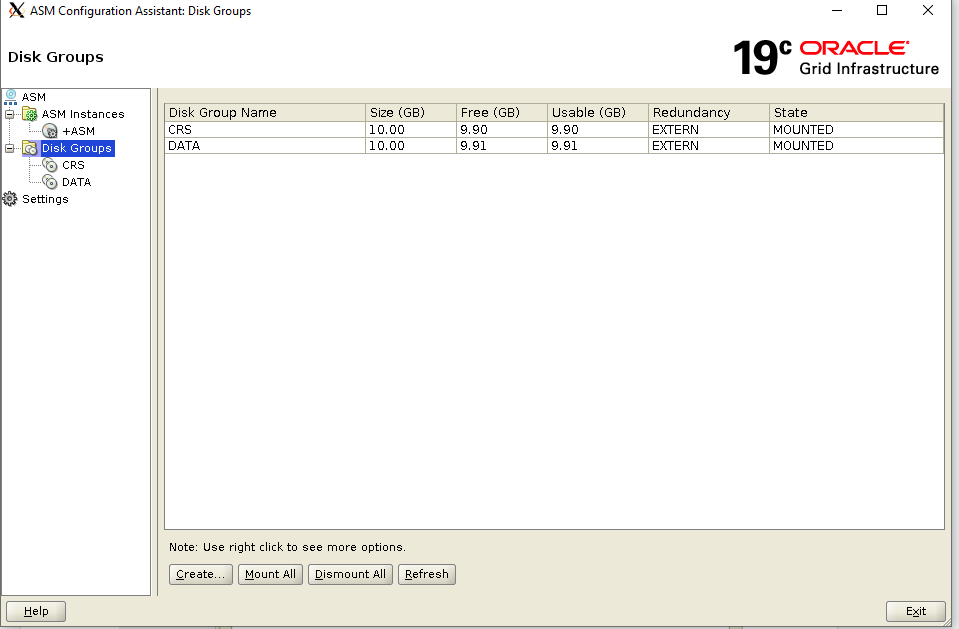959x629 pixels.
Task: Select the CRS row name cell
Action: 265,130
